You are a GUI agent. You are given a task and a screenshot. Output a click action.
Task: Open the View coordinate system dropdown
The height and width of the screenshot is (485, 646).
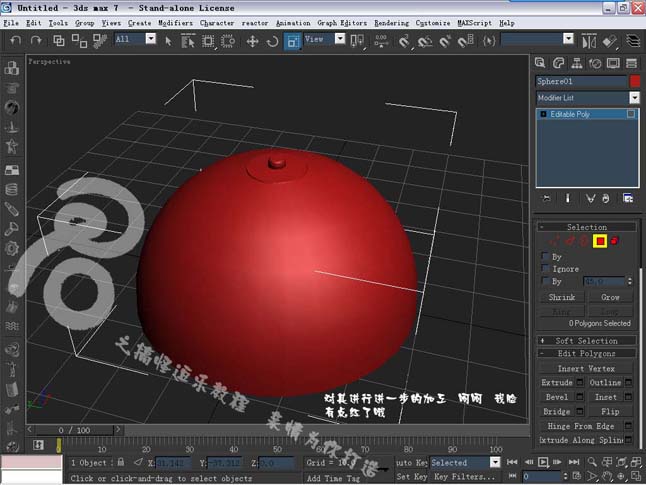pyautogui.click(x=340, y=39)
